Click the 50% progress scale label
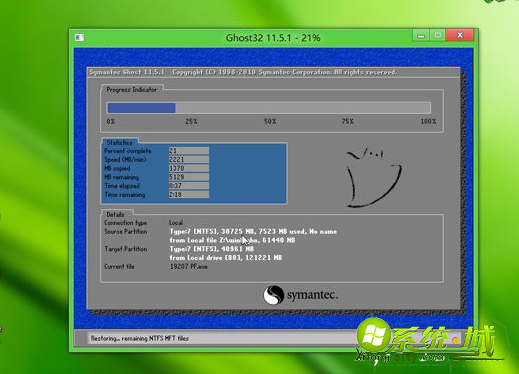The width and height of the screenshot is (519, 374). (x=270, y=121)
